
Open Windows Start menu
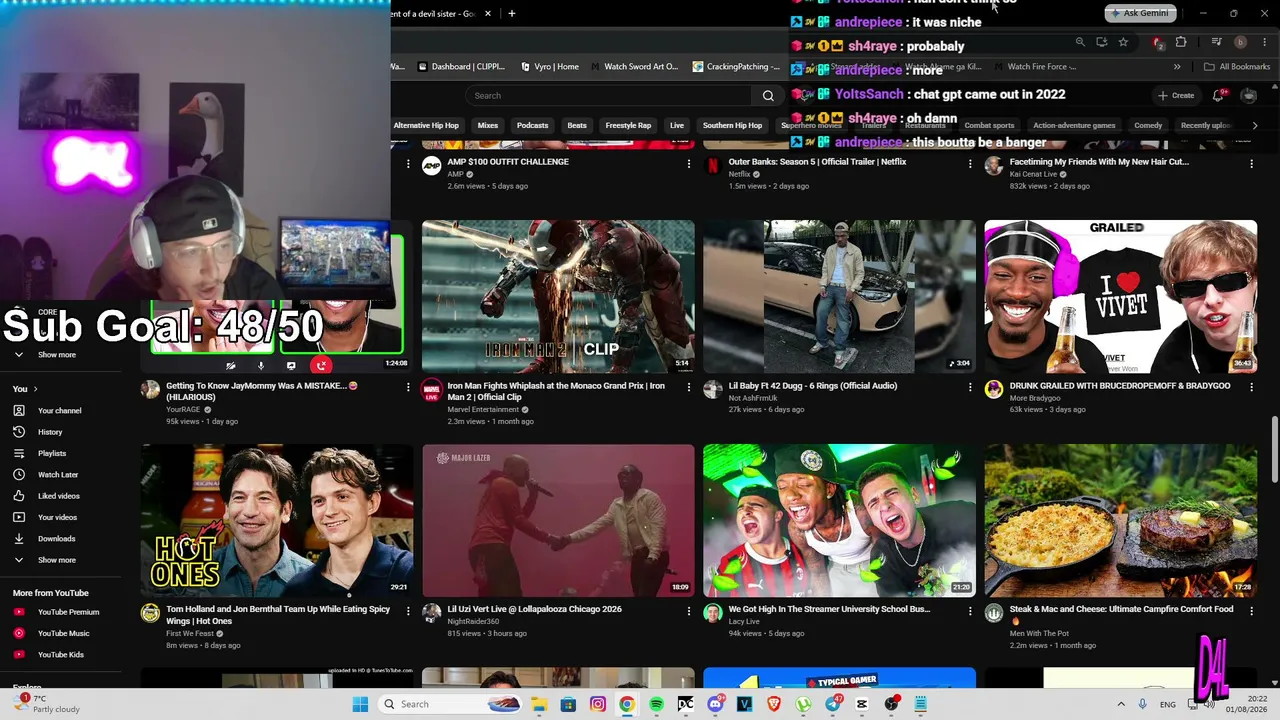[360, 704]
